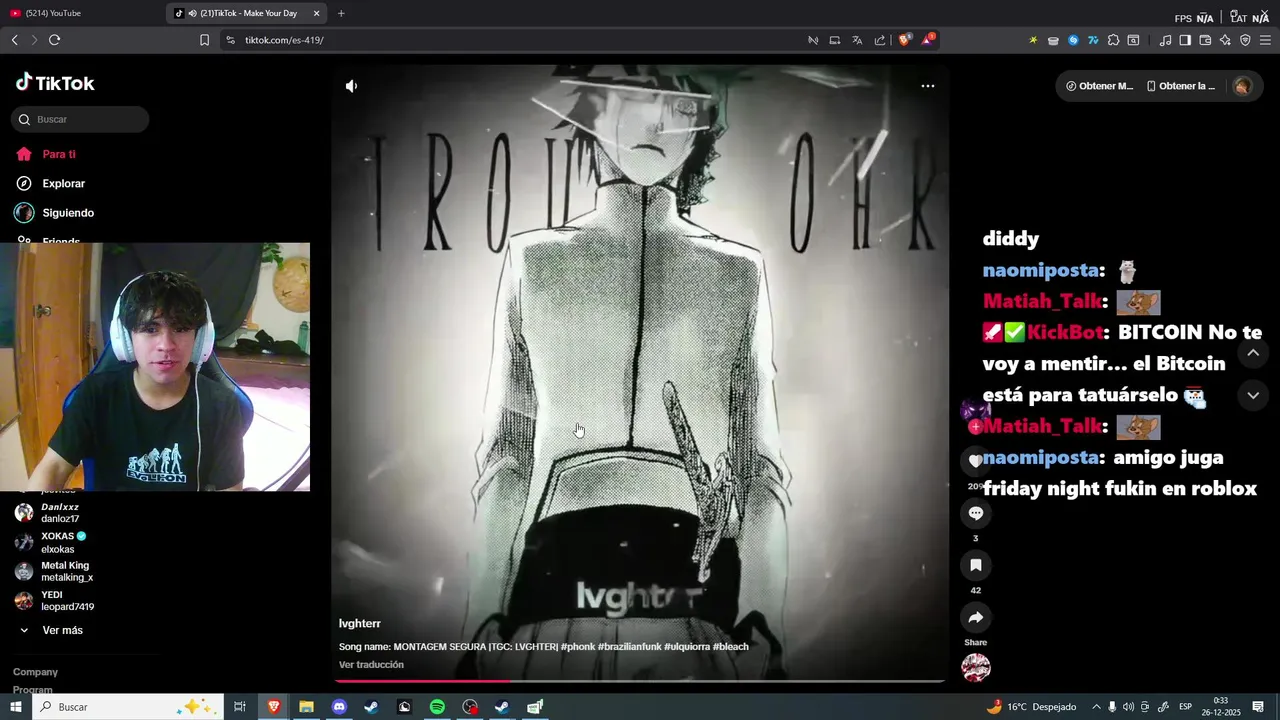Click the microphone tray icon
The width and height of the screenshot is (1280, 720).
1112,707
